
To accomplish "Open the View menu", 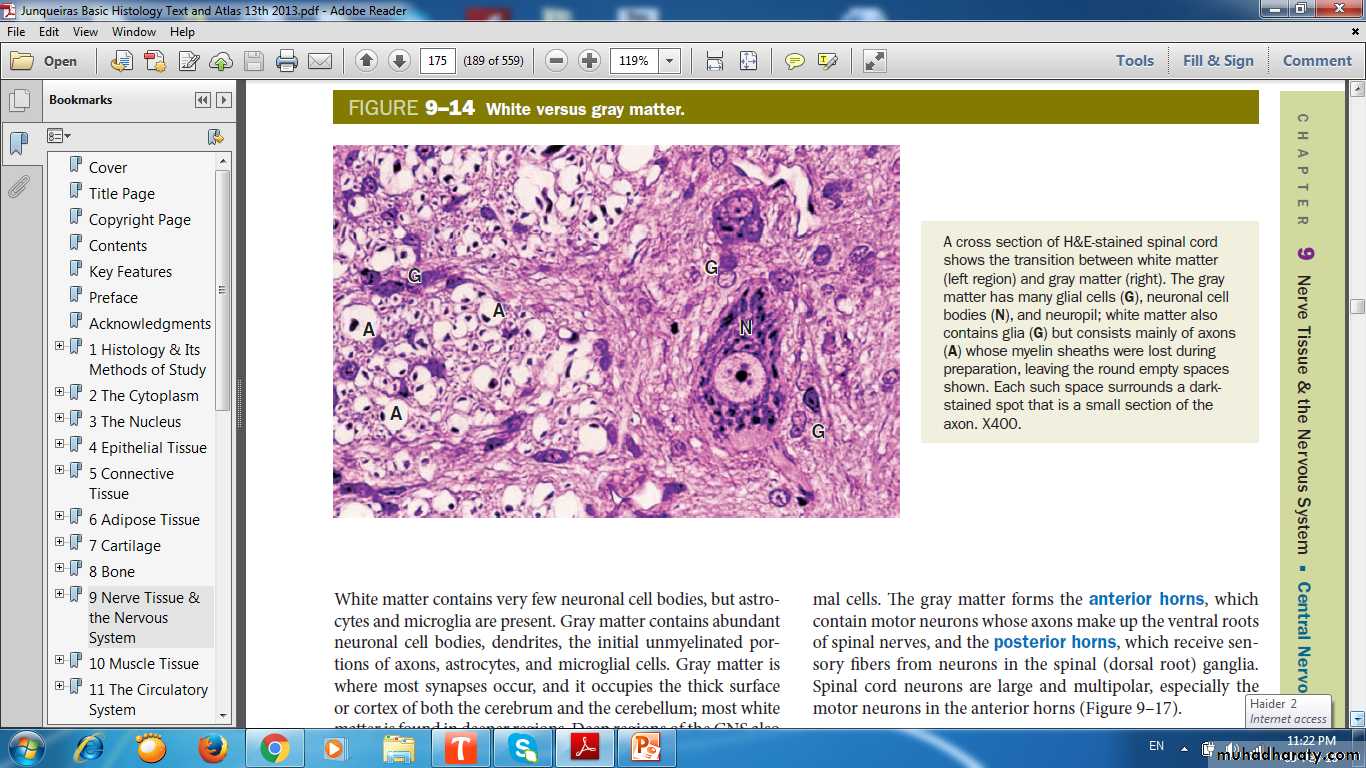I will (x=85, y=32).
